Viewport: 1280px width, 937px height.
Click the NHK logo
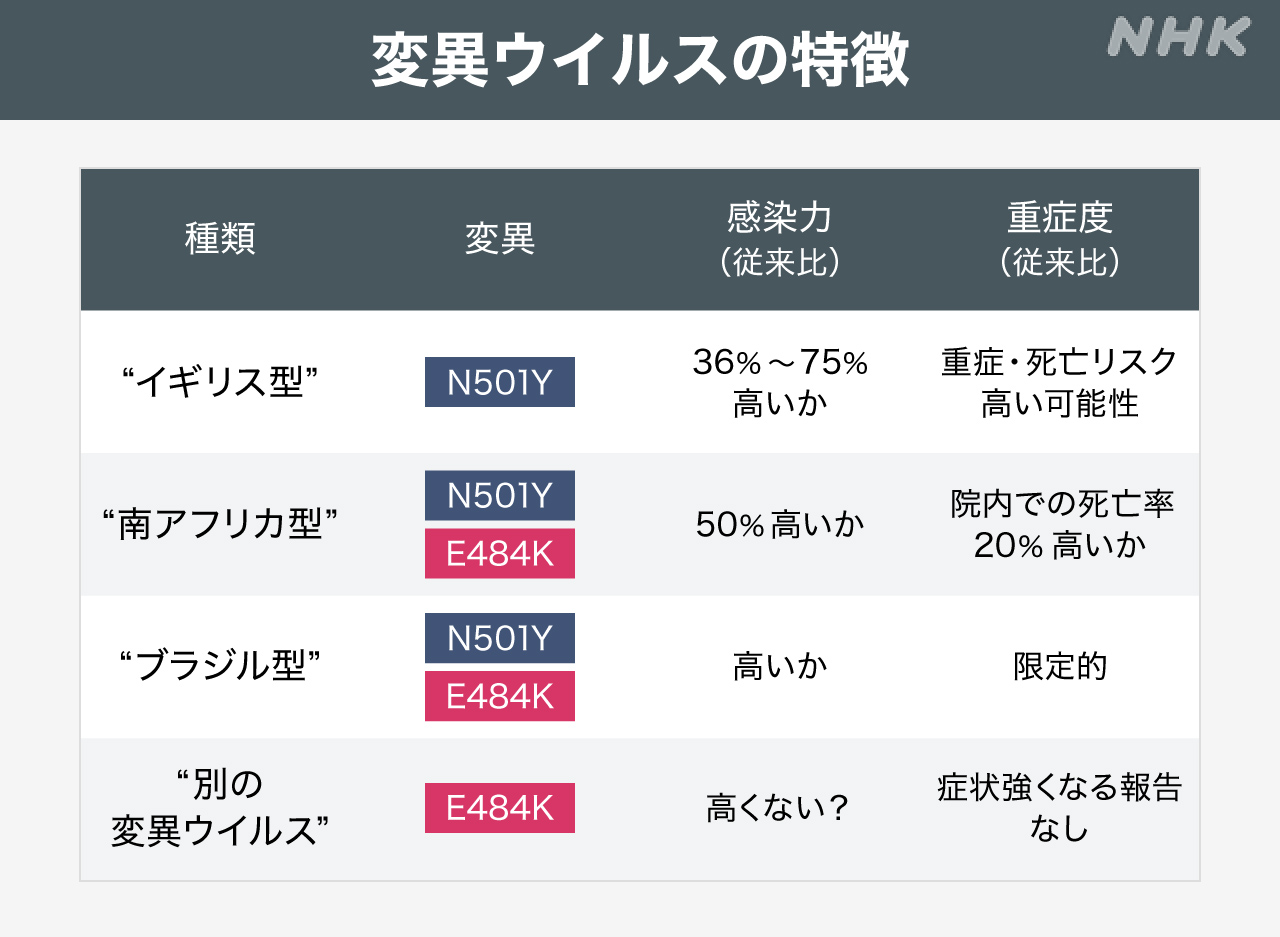point(1179,38)
